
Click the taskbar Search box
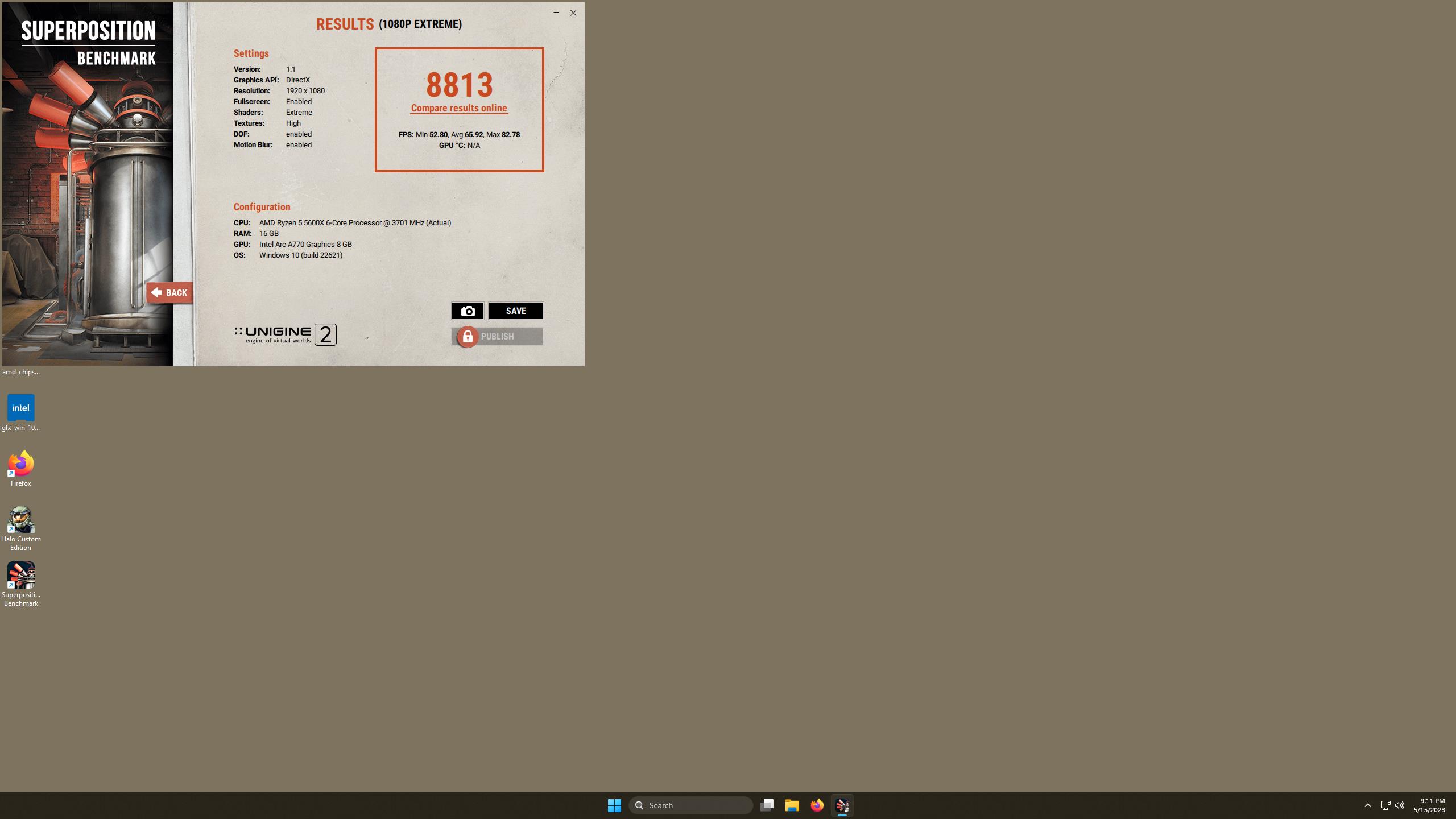[x=691, y=805]
